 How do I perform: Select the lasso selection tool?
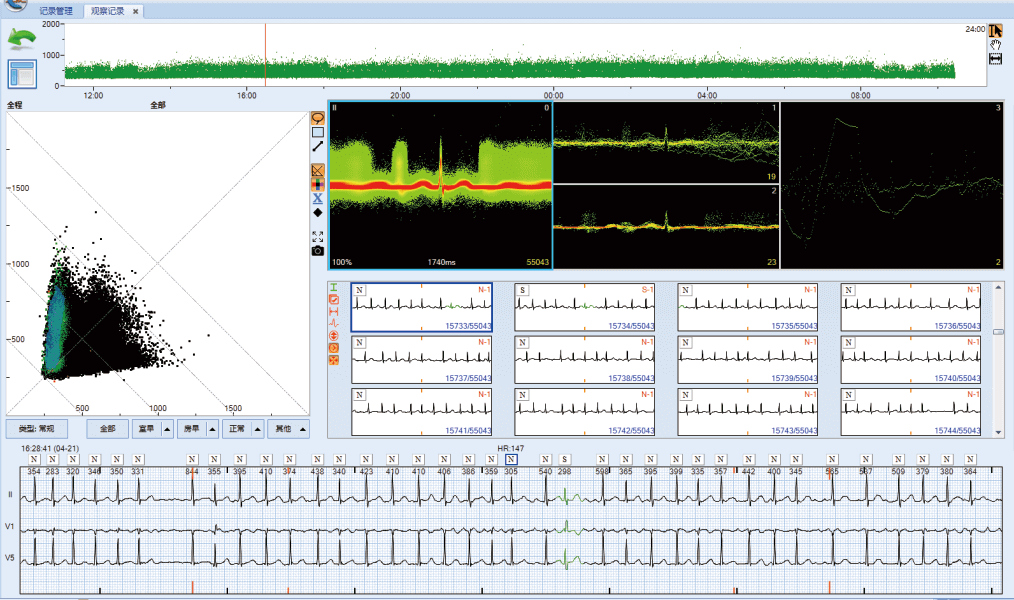[318, 117]
